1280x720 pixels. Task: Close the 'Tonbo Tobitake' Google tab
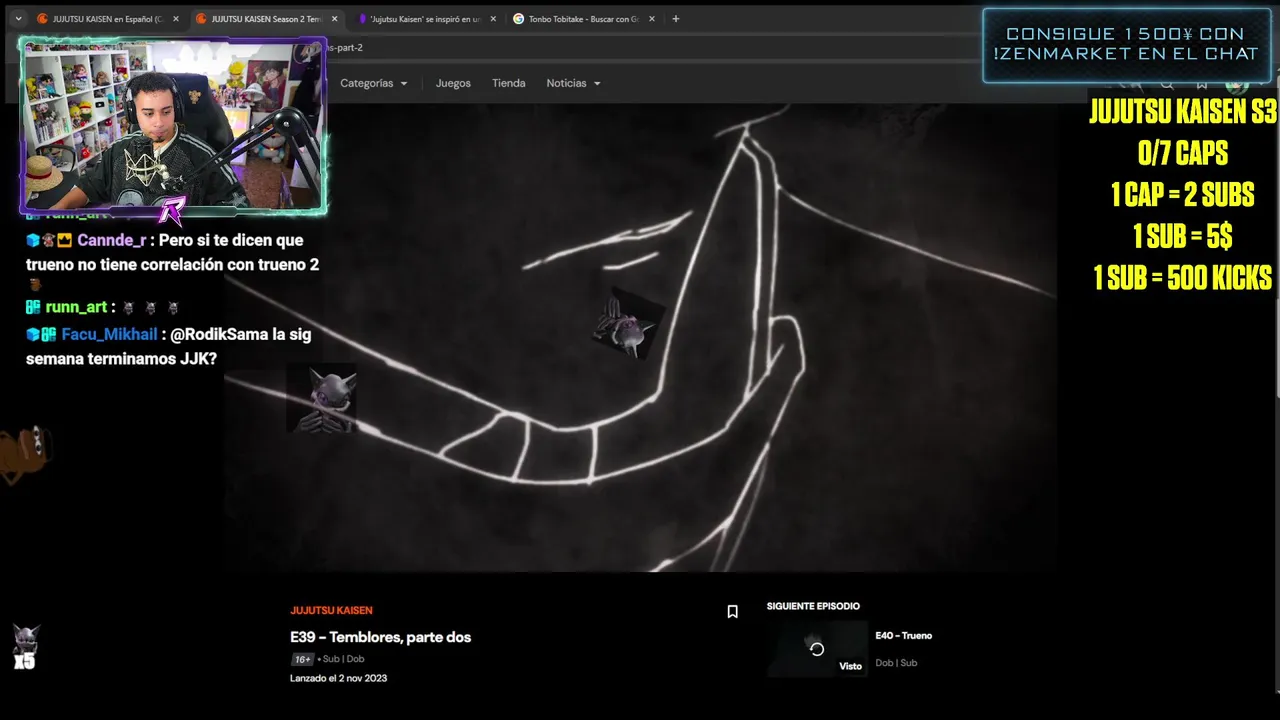coord(651,19)
